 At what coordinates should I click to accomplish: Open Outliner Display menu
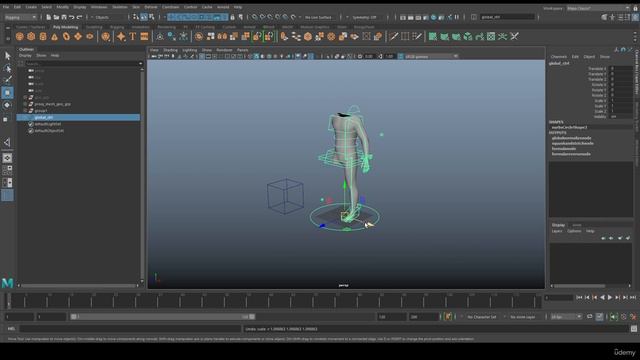(x=25, y=55)
